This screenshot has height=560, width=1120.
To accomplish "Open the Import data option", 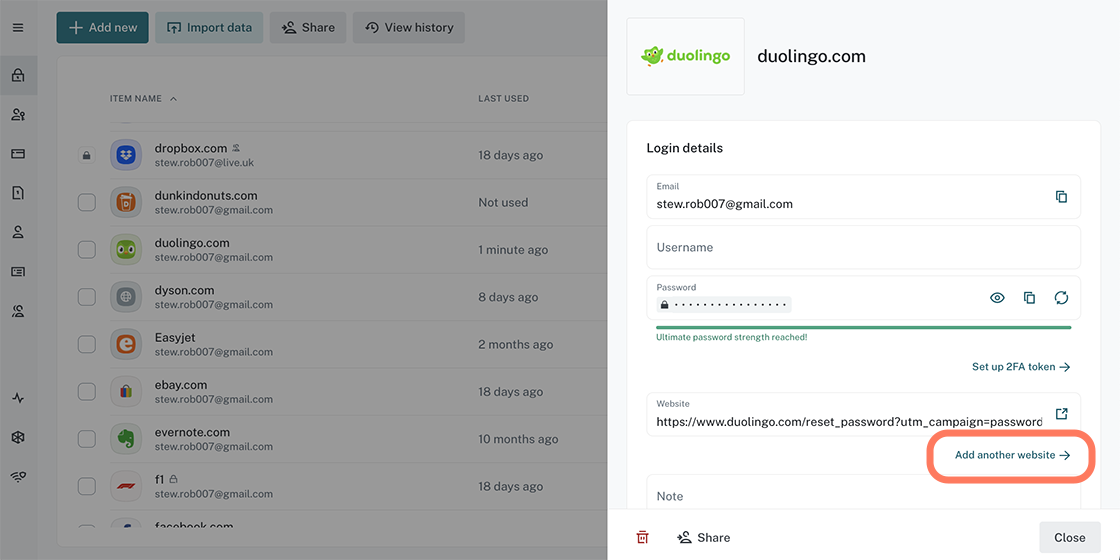I will point(210,28).
